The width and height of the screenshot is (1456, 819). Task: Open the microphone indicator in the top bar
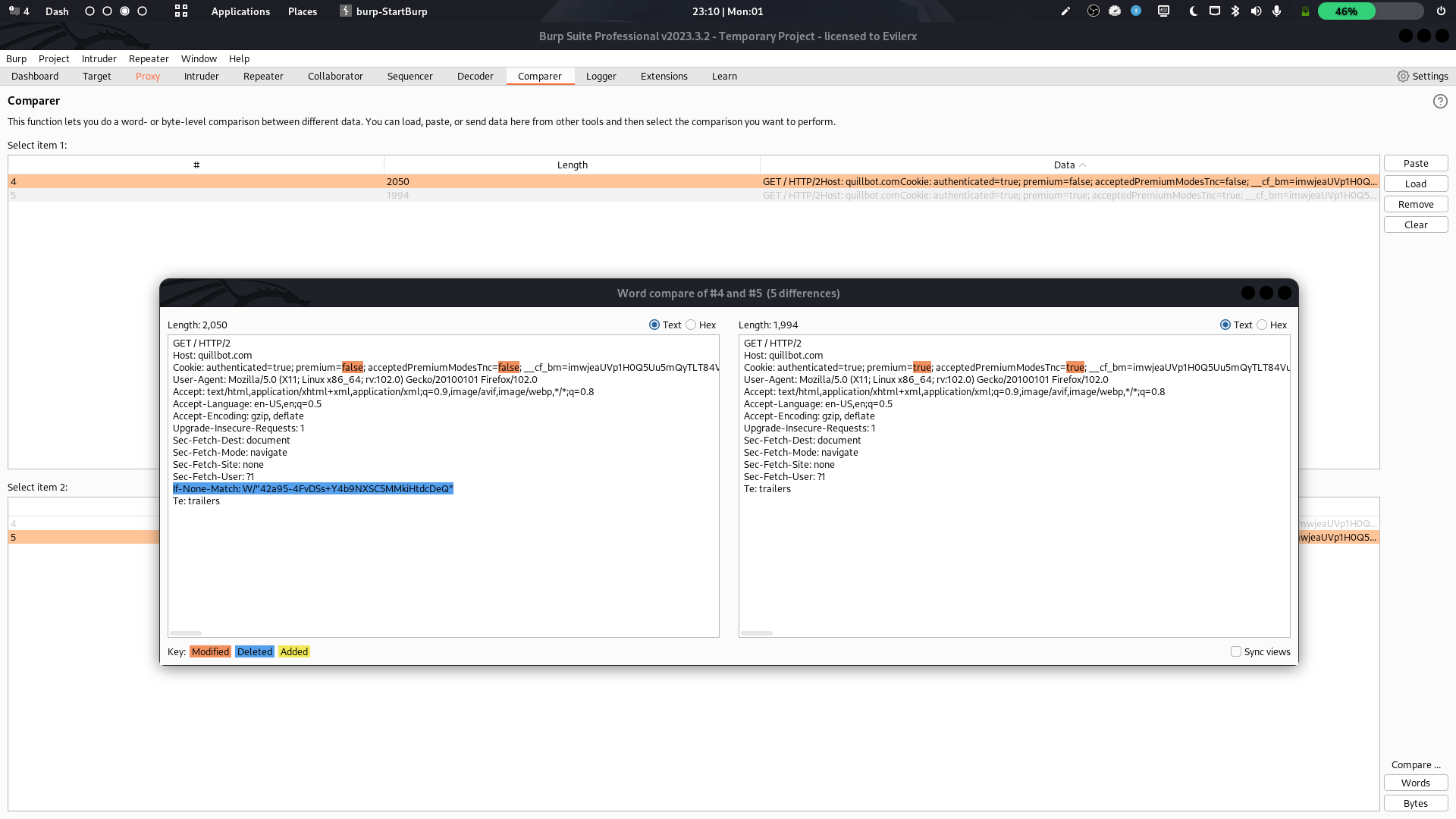[1277, 11]
